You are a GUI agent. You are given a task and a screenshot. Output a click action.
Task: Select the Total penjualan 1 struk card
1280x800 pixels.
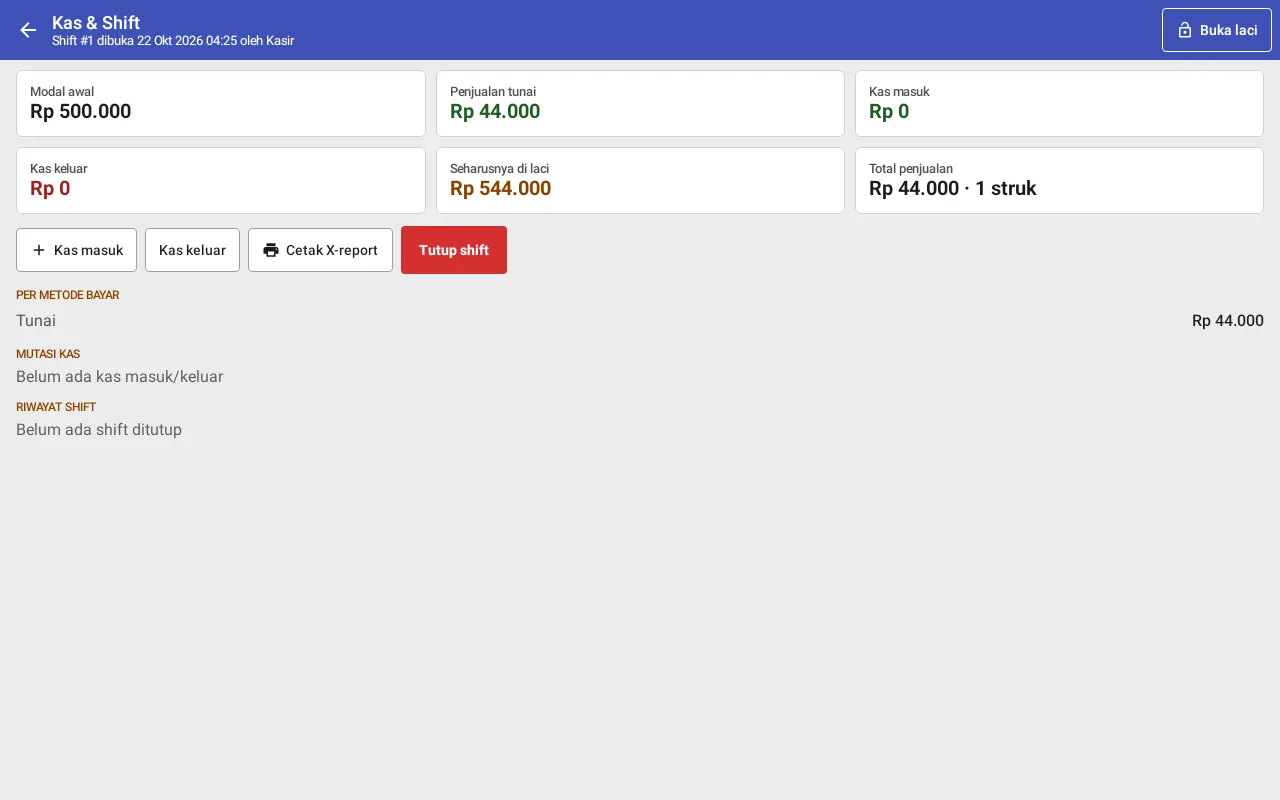1059,180
